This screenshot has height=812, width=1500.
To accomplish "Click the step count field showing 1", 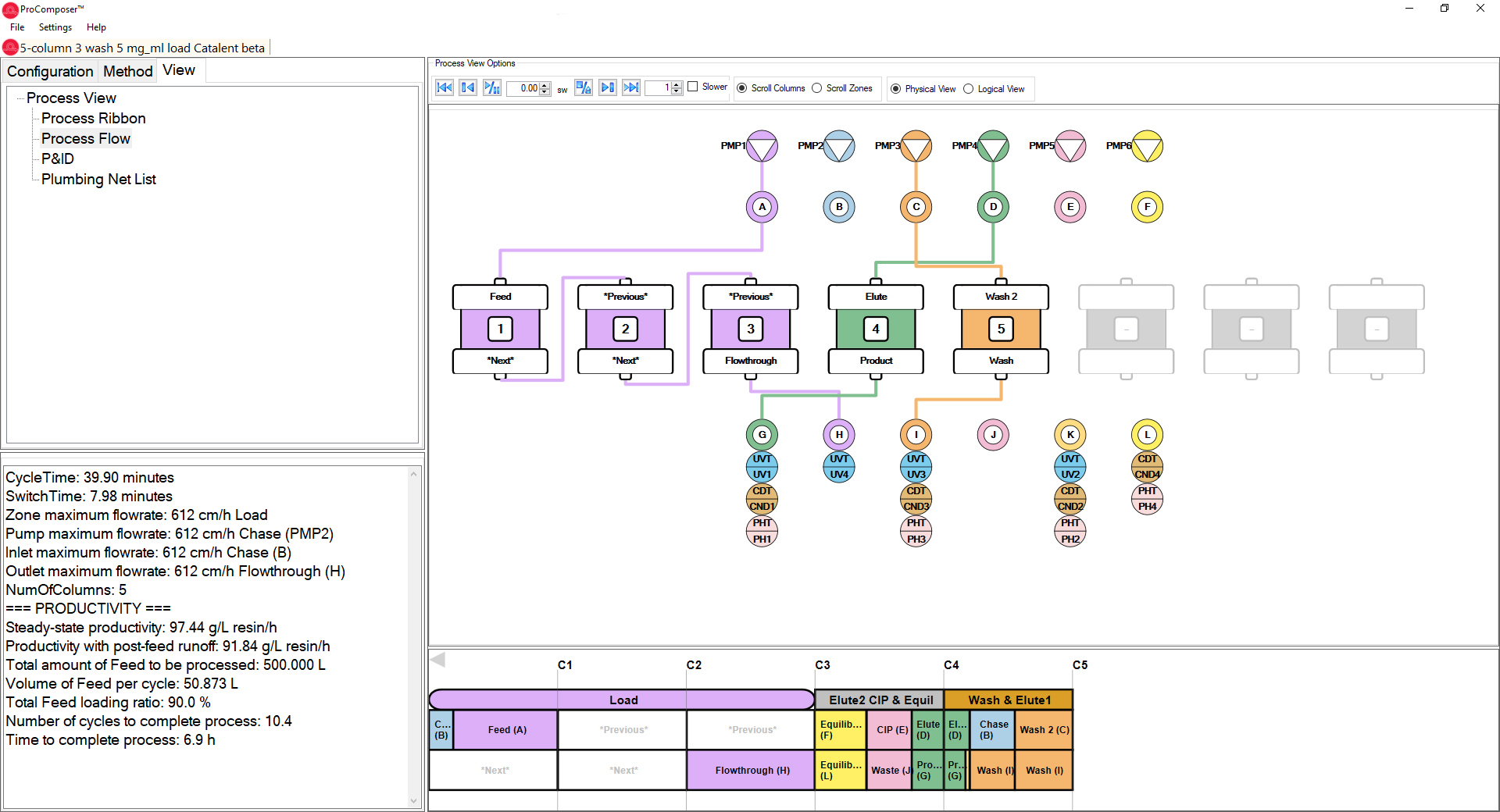I will [x=659, y=88].
